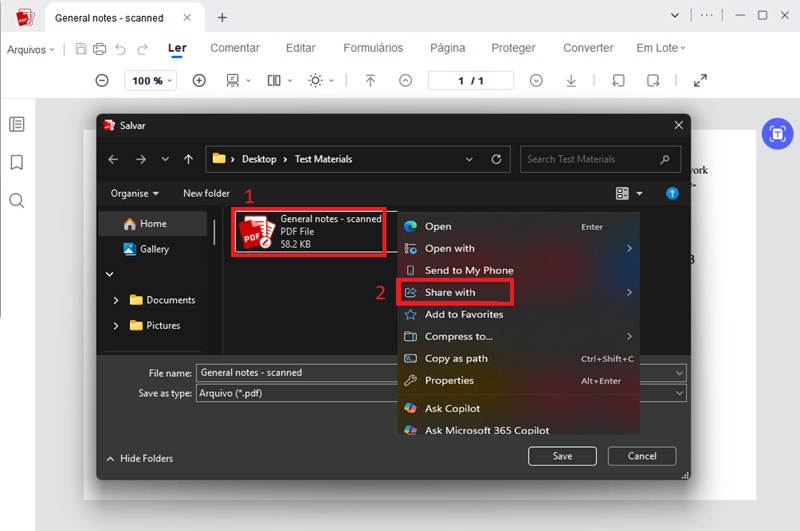
Task: Rotate page counterclockwise icon
Action: [x=618, y=80]
